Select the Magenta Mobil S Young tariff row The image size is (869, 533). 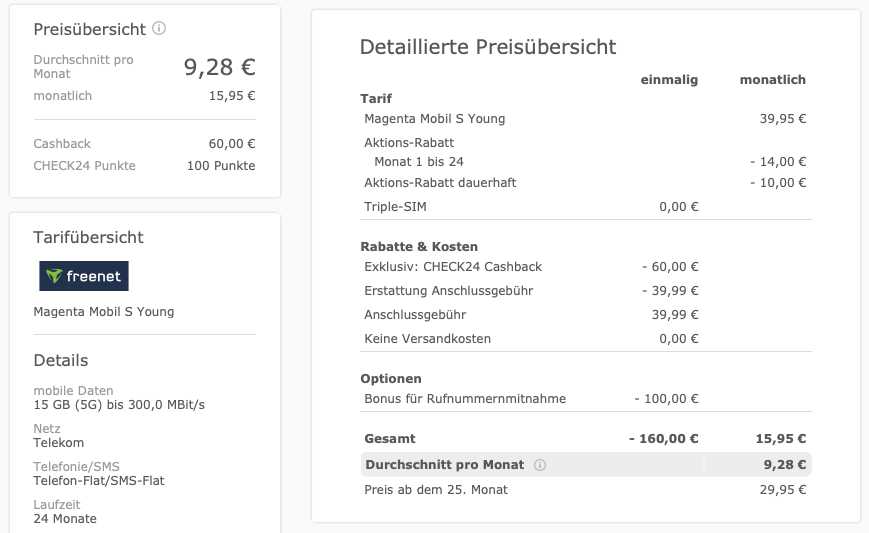pos(585,119)
